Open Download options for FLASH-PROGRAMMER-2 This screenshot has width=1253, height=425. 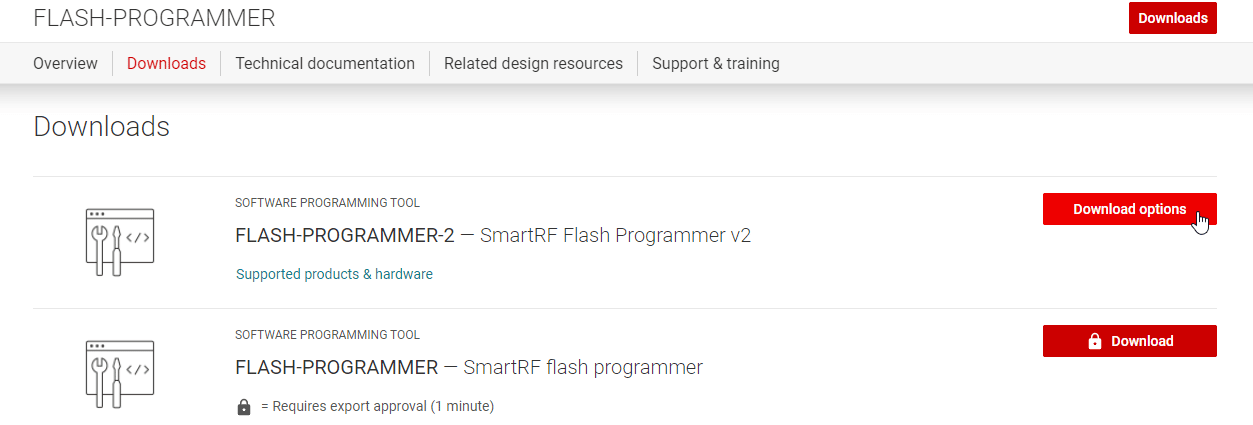pyautogui.click(x=1129, y=209)
